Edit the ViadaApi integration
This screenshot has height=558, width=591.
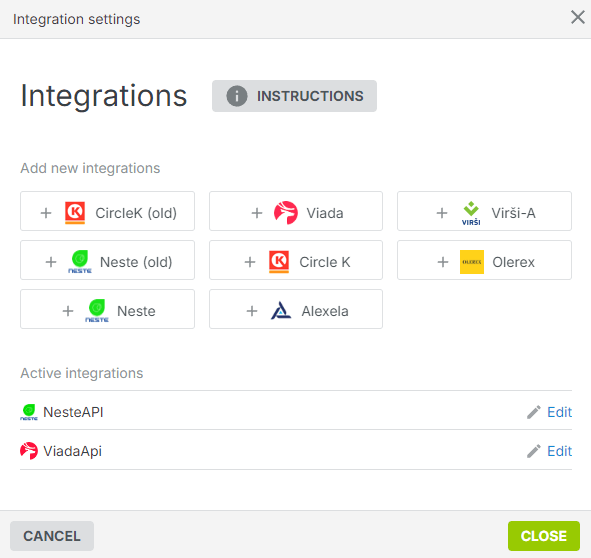coord(559,451)
